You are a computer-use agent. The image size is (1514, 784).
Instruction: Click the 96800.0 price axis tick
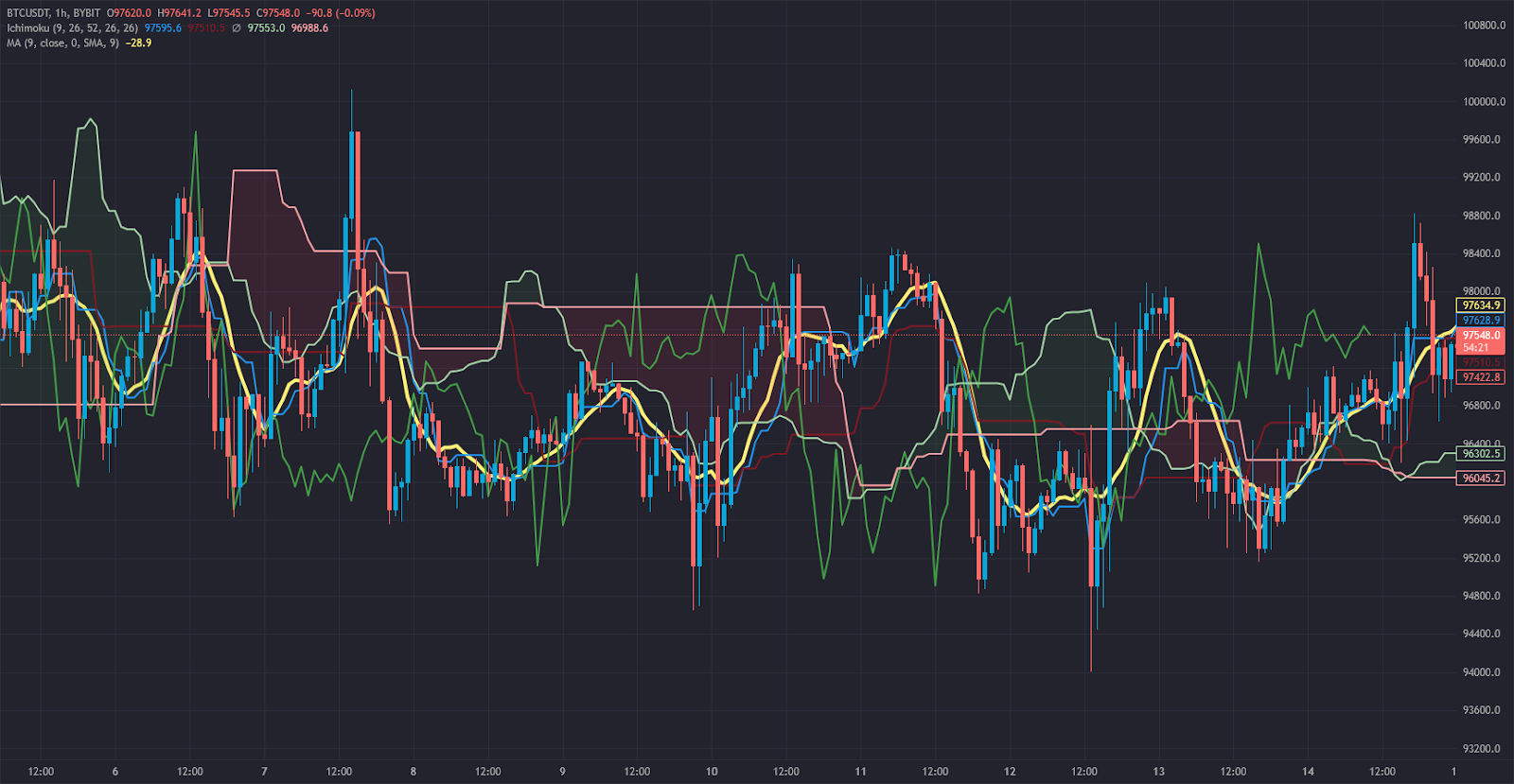pos(1484,406)
